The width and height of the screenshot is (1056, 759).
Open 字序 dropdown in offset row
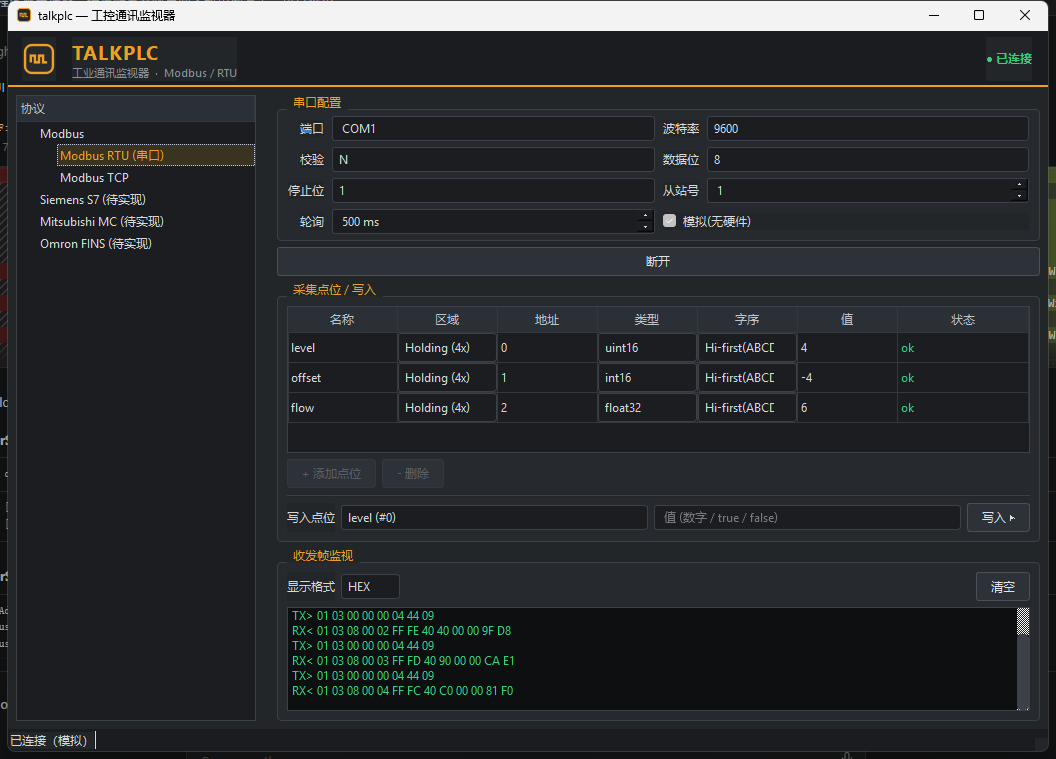click(748, 378)
